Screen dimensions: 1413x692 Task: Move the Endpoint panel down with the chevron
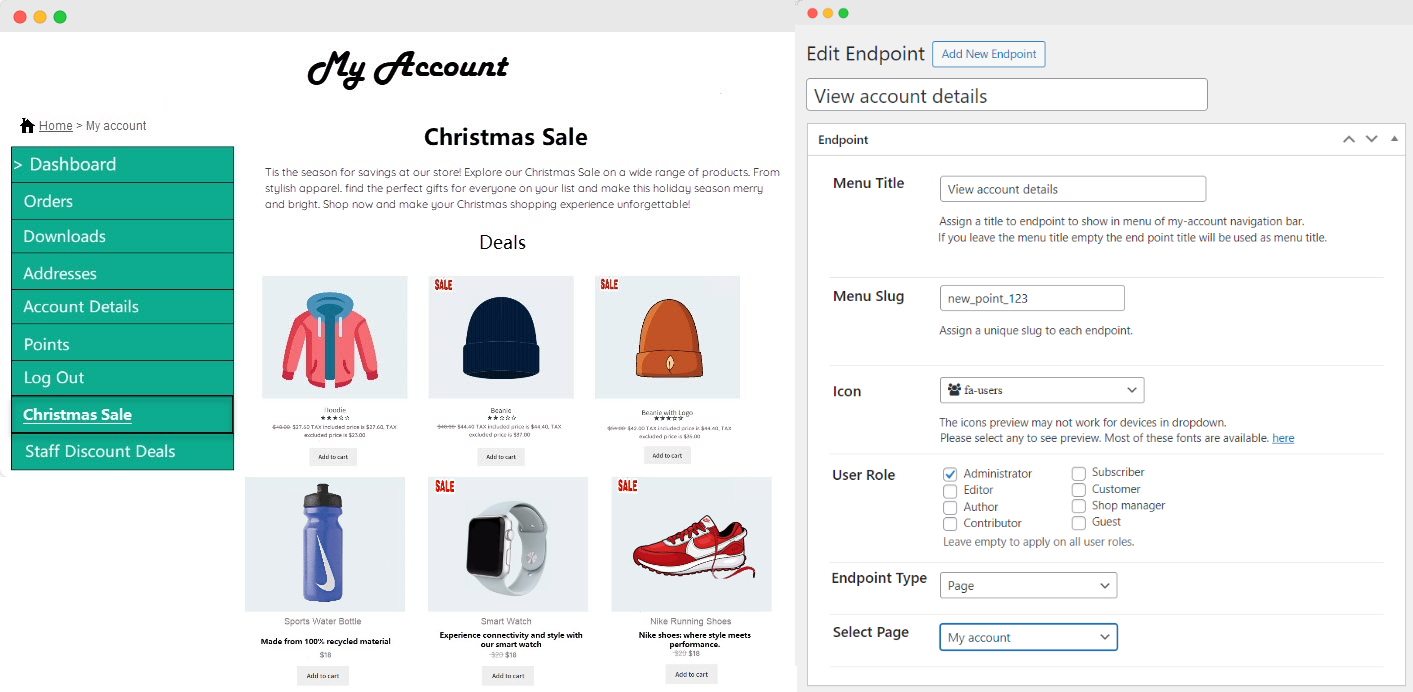tap(1371, 139)
